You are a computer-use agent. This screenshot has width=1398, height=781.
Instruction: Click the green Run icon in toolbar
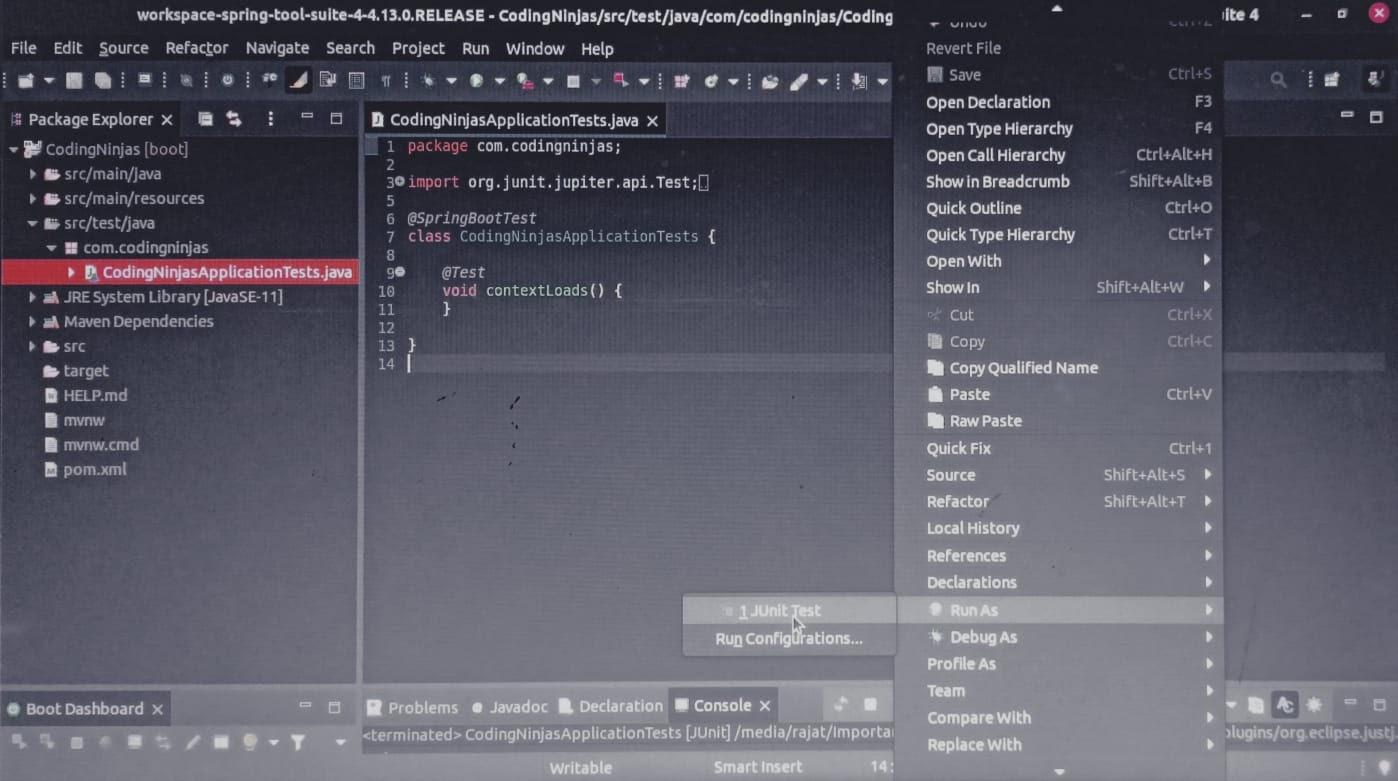[476, 81]
